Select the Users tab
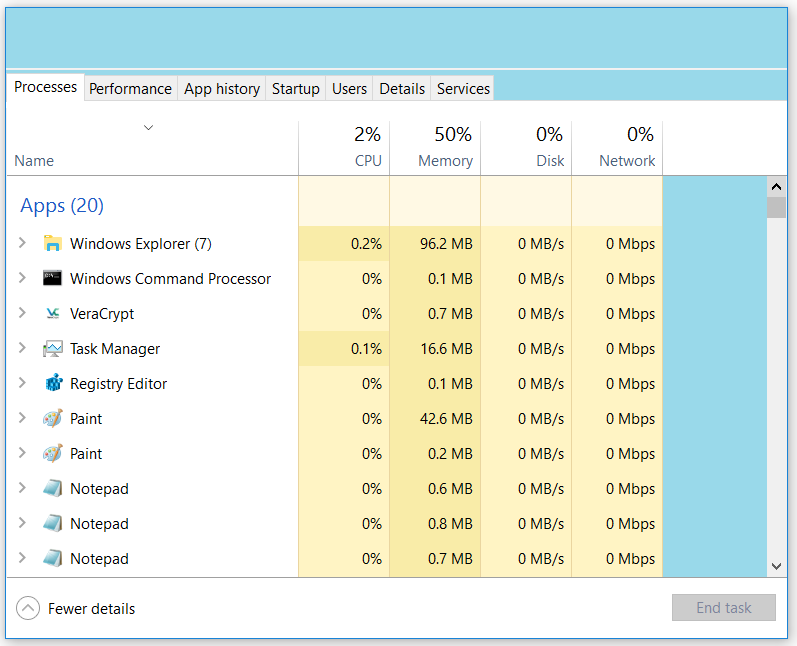Screen dimensions: 797x646 (x=349, y=88)
